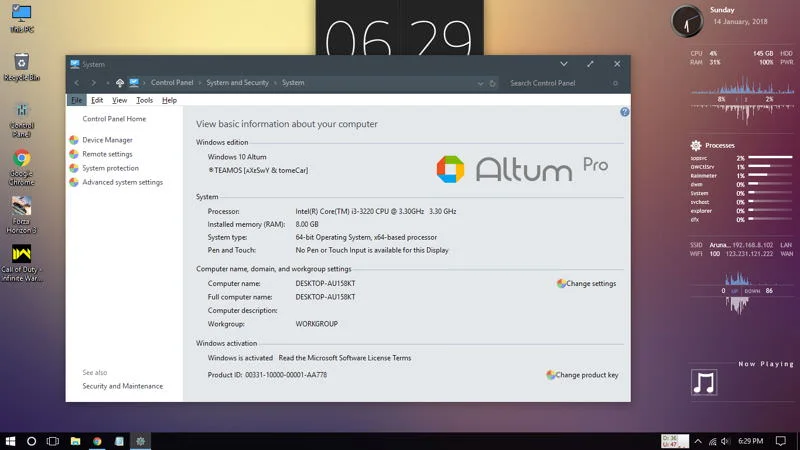This screenshot has height=450, width=800.
Task: Open Cortana circle on the taskbar
Action: 31,441
